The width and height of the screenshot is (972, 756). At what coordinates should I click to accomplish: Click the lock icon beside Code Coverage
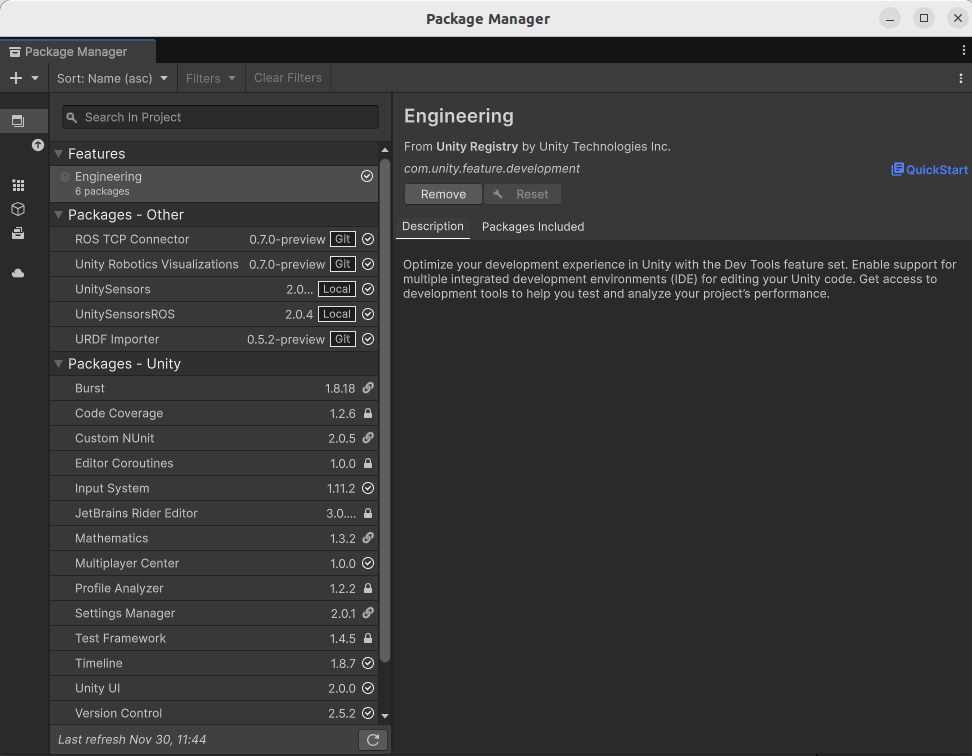tap(366, 413)
